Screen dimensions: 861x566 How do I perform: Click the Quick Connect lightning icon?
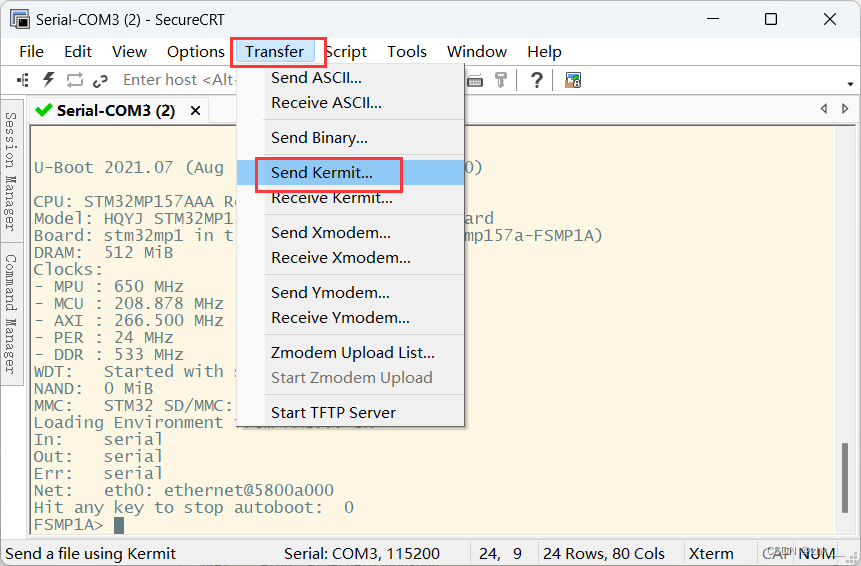[48, 80]
